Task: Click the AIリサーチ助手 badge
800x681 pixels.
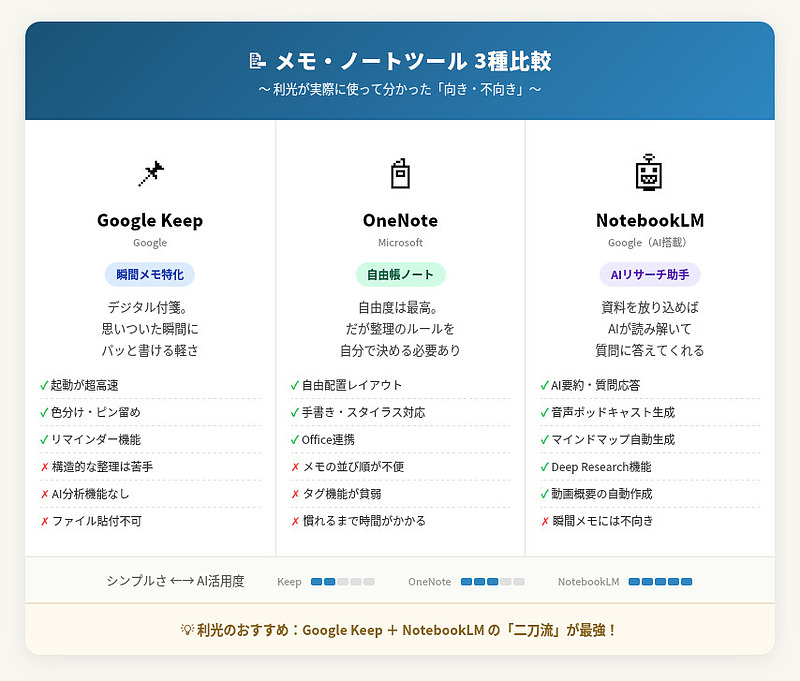Action: (x=651, y=273)
